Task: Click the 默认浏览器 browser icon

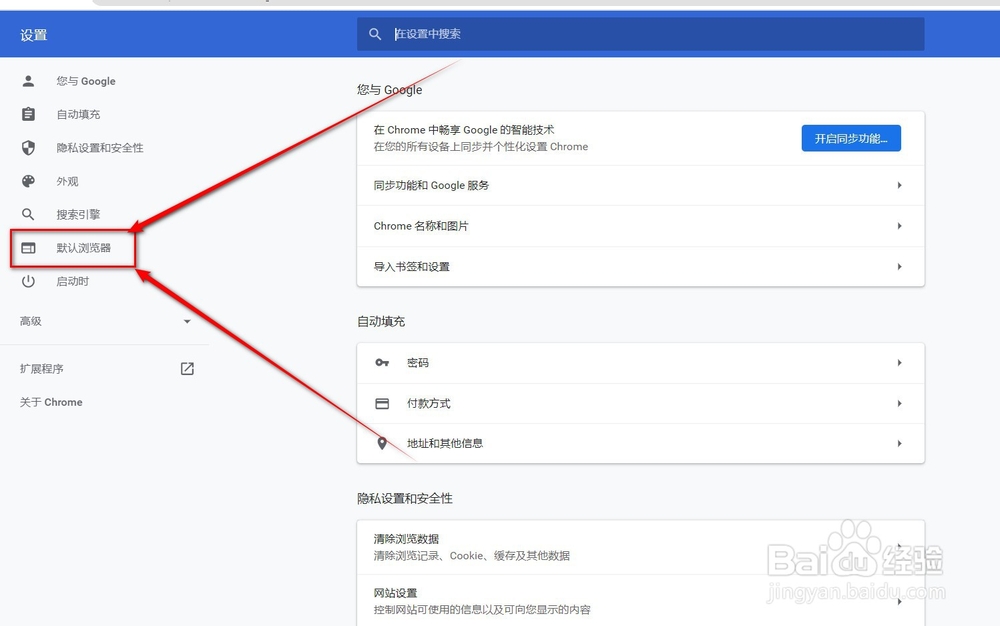Action: tap(28, 247)
